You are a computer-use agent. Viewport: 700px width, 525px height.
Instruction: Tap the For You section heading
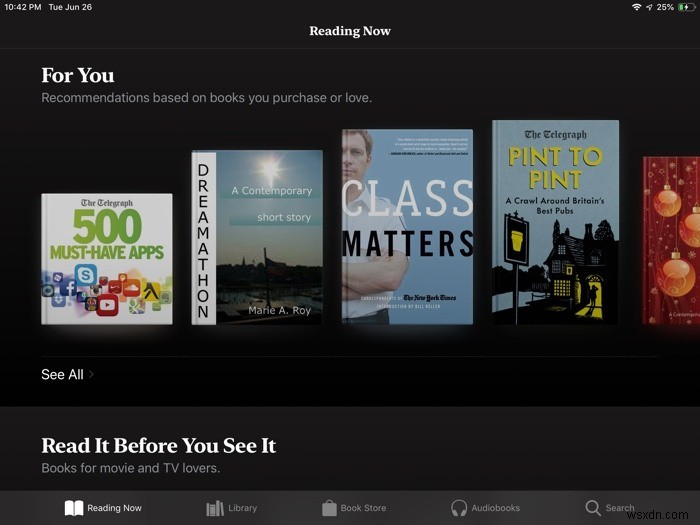pyautogui.click(x=78, y=75)
